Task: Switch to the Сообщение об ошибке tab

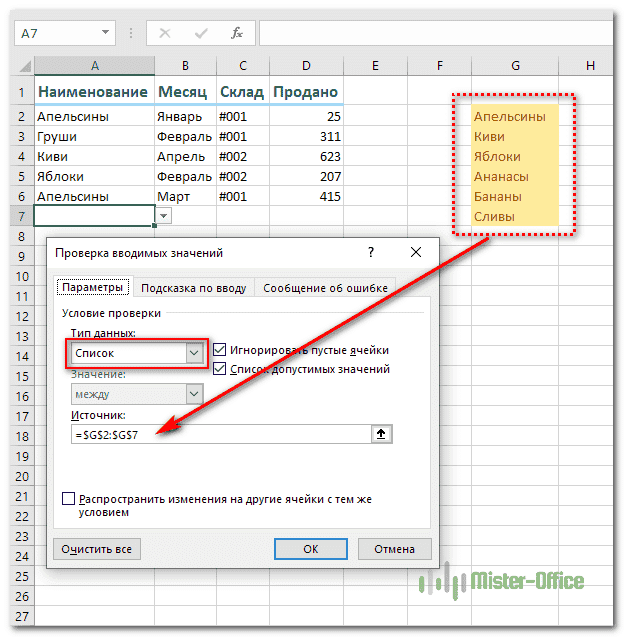Action: click(325, 288)
